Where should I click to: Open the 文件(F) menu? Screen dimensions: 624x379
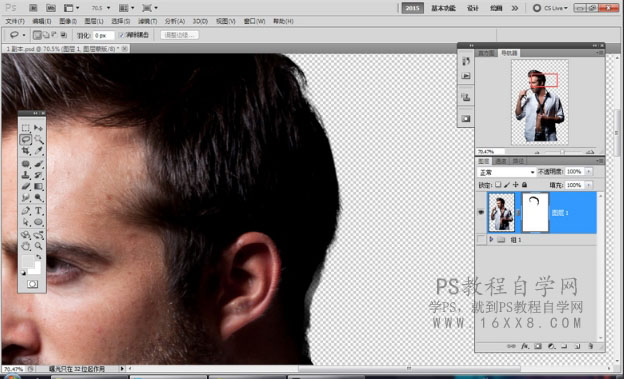(15, 21)
